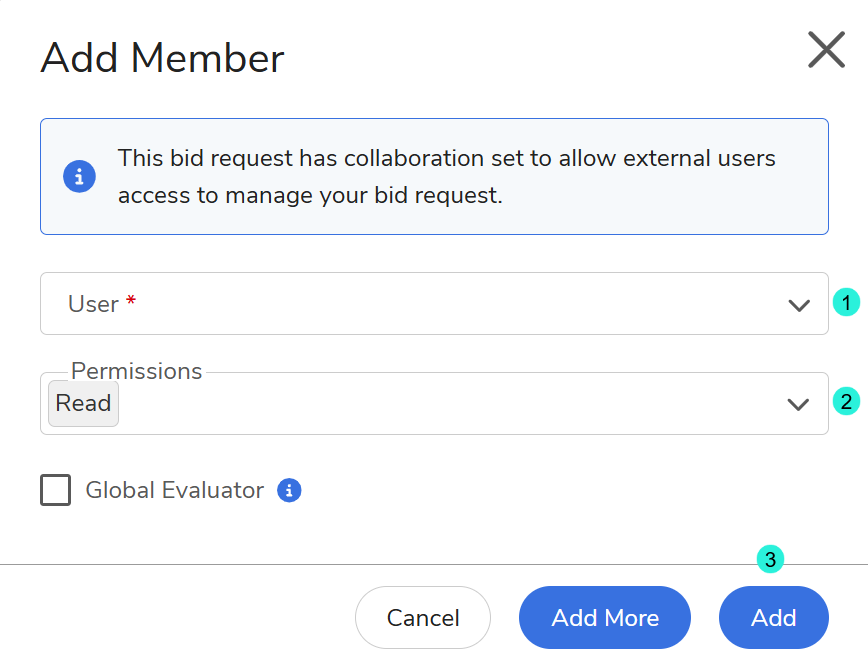Screen dimensions: 868x668
Task: Close the Add Member dialog
Action: tap(826, 49)
